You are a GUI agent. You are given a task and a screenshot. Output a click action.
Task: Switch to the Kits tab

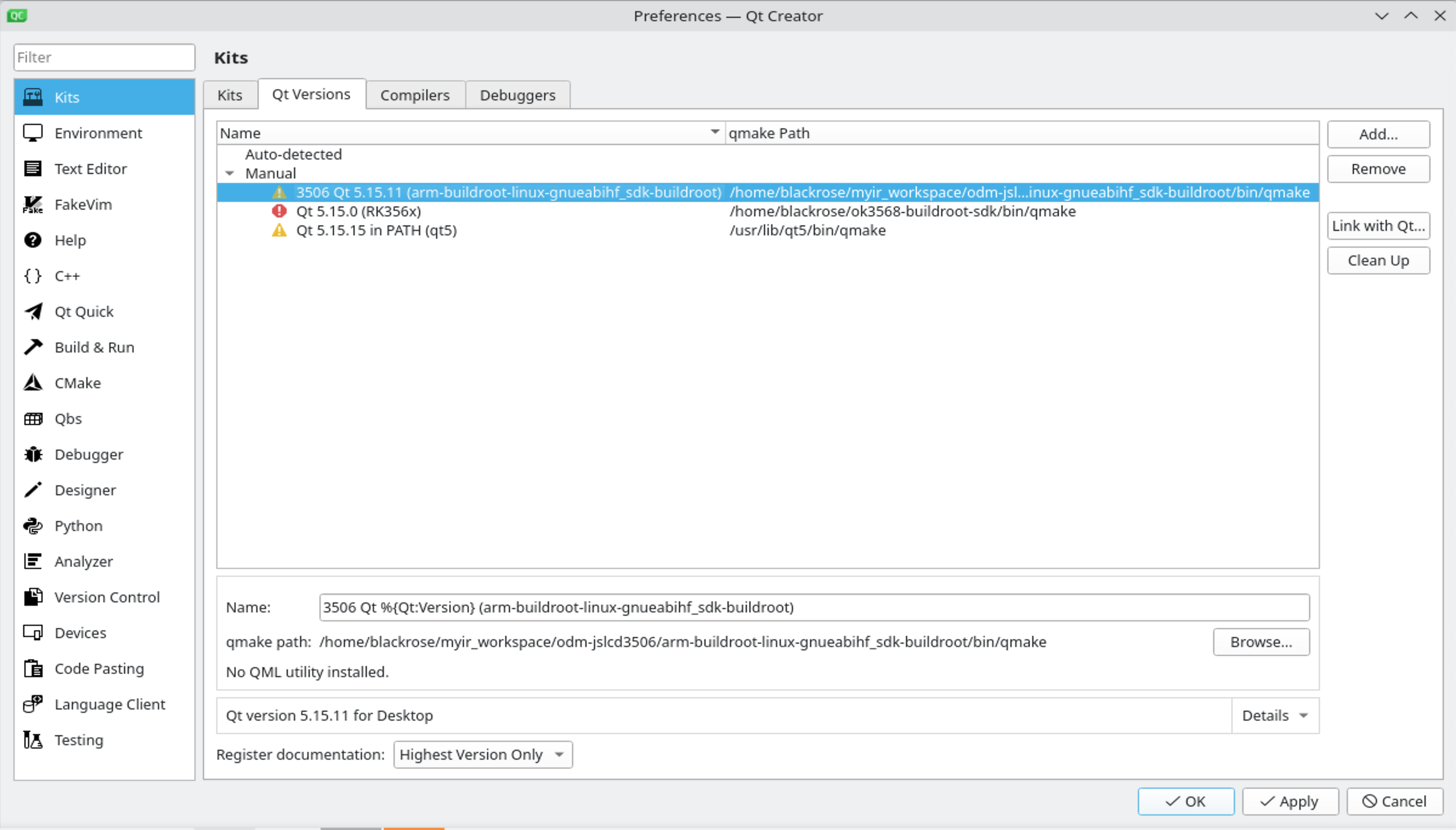click(x=230, y=95)
